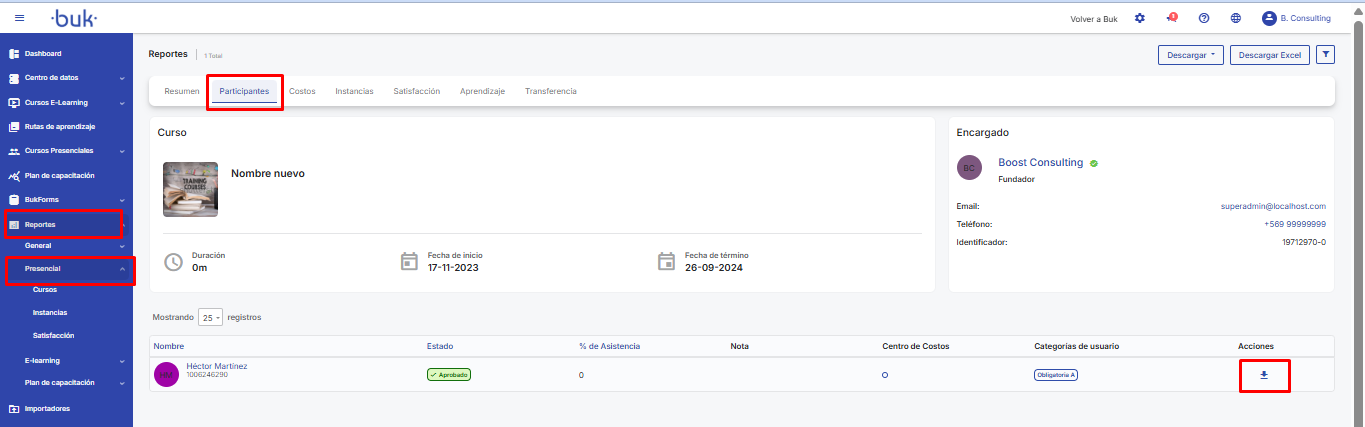Image resolution: width=1365 pixels, height=427 pixels.
Task: Open the Boost Consulting profile link
Action: (x=1040, y=162)
